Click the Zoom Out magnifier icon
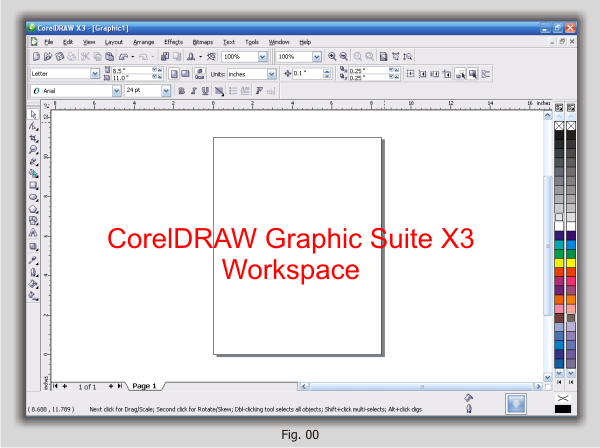The height and width of the screenshot is (448, 600). (x=344, y=57)
